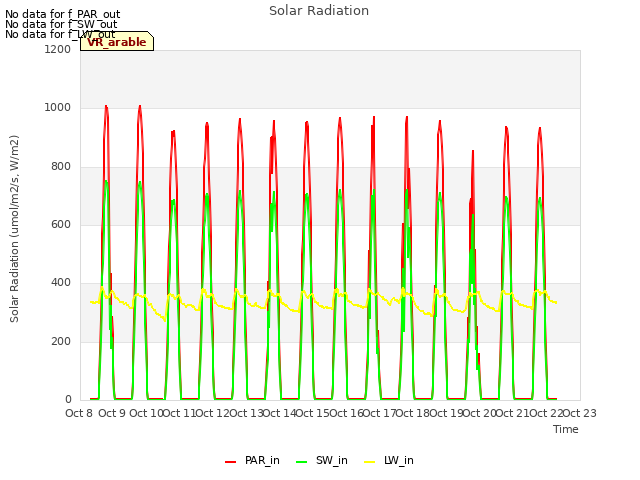640x480 pixels.
Task: Click the Oct 20 x-axis tick label
Action: (480, 413)
